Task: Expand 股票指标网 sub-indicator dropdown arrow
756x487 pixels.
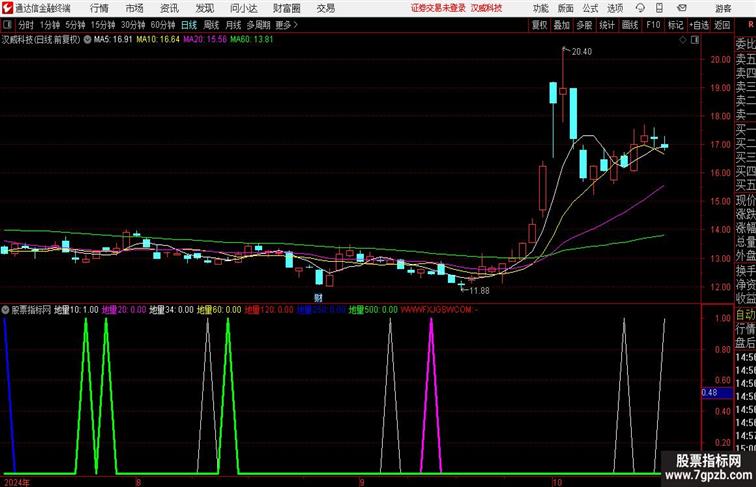Action: click(x=5, y=310)
